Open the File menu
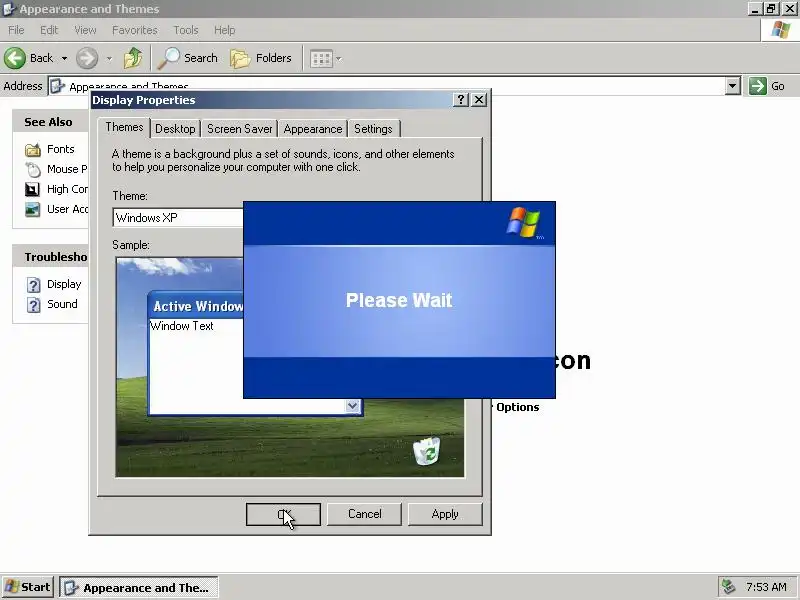This screenshot has height=600, width=800. point(16,30)
